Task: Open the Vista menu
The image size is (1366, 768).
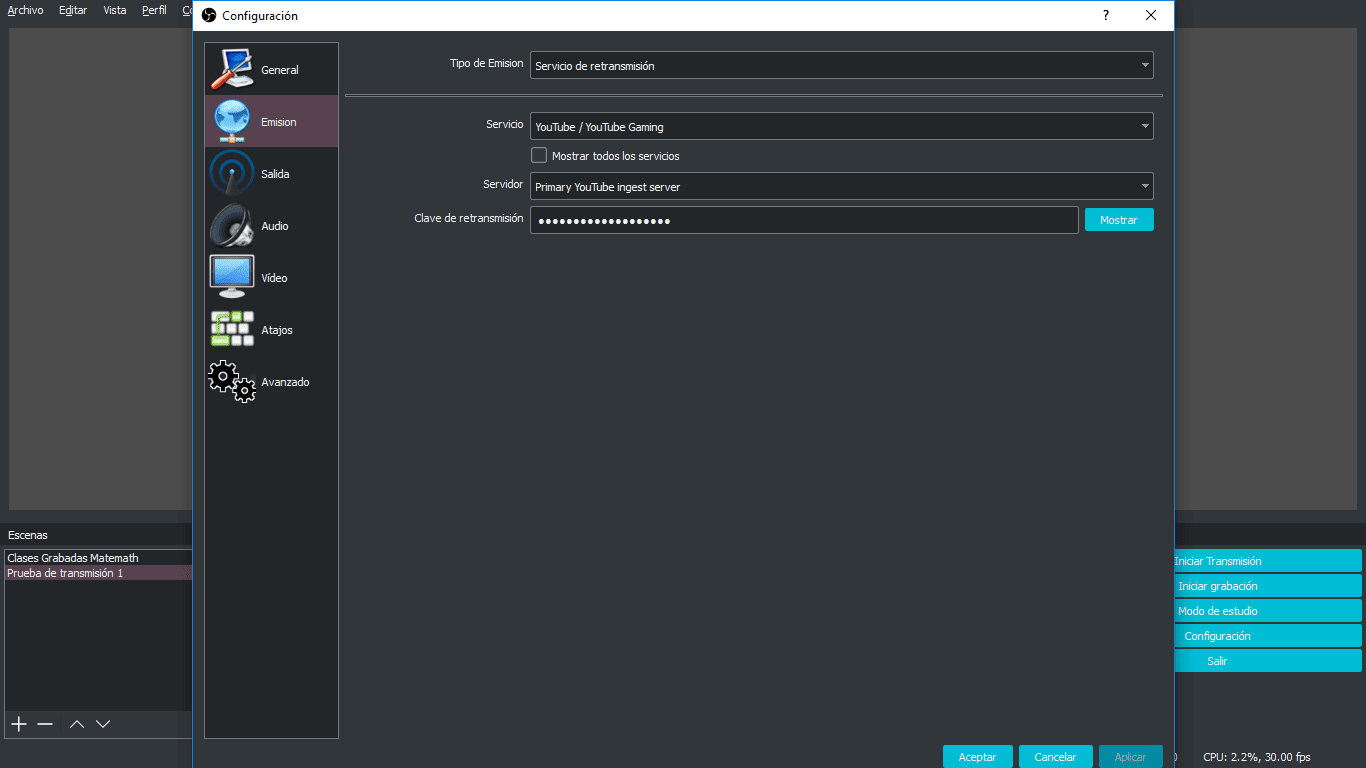Action: pyautogui.click(x=115, y=10)
